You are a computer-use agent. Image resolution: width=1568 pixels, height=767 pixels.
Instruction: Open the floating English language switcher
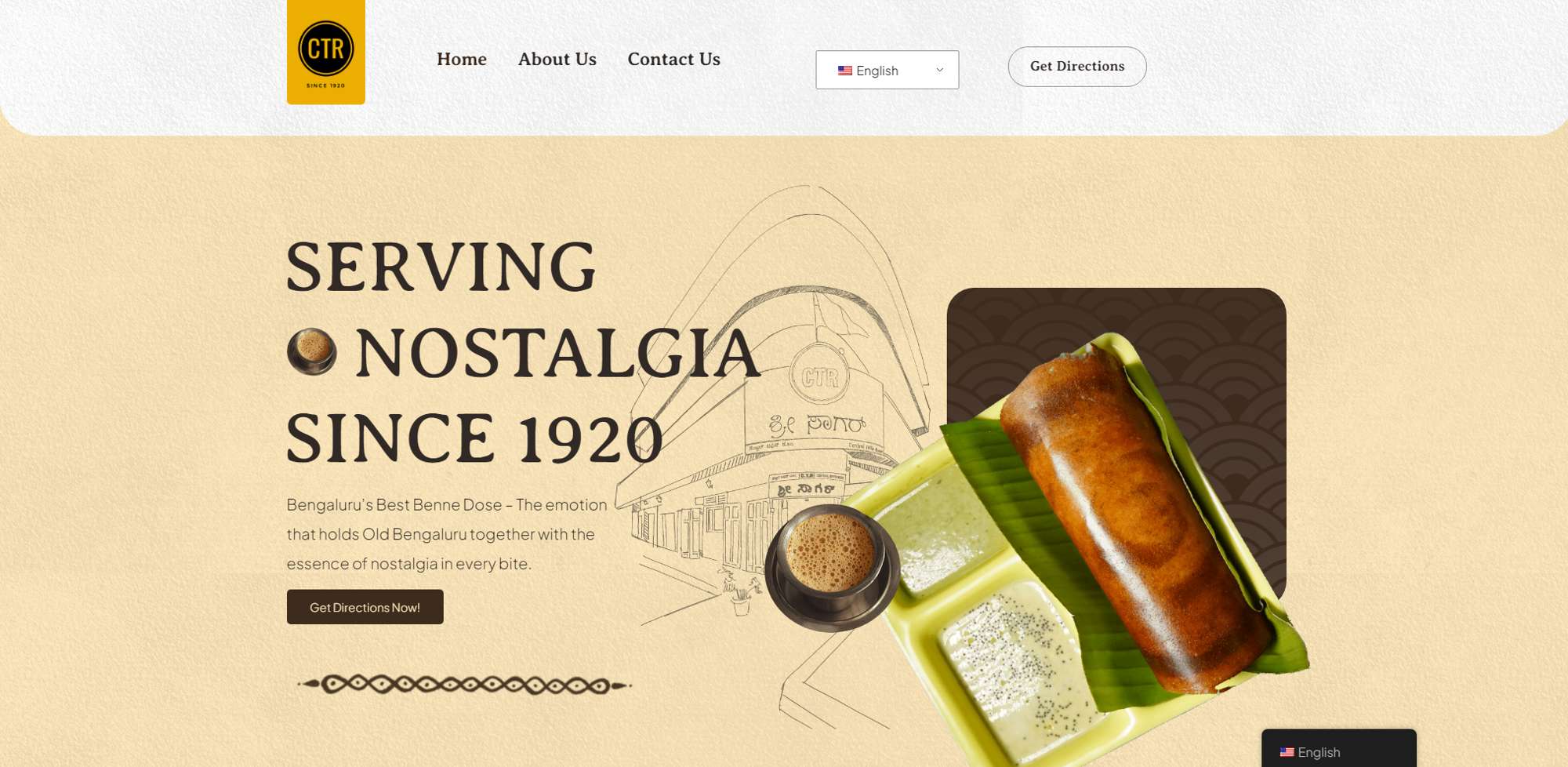tap(1338, 749)
